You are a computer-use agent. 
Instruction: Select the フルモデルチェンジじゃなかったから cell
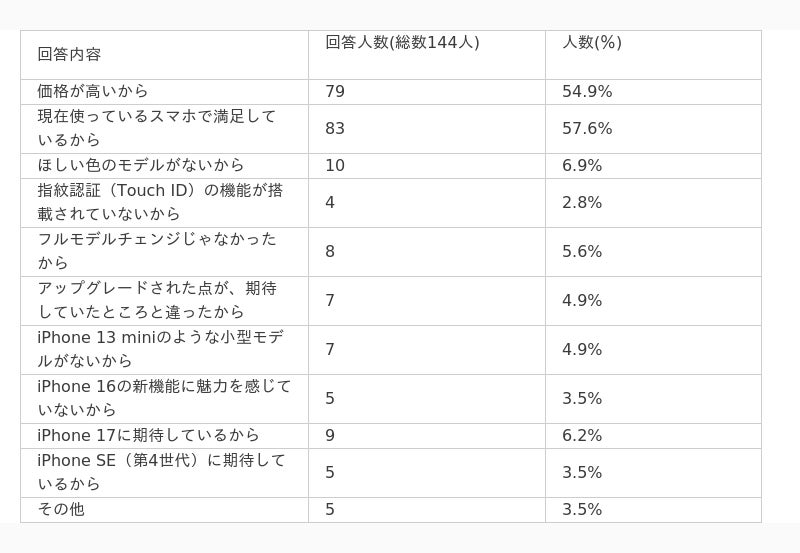coord(157,251)
